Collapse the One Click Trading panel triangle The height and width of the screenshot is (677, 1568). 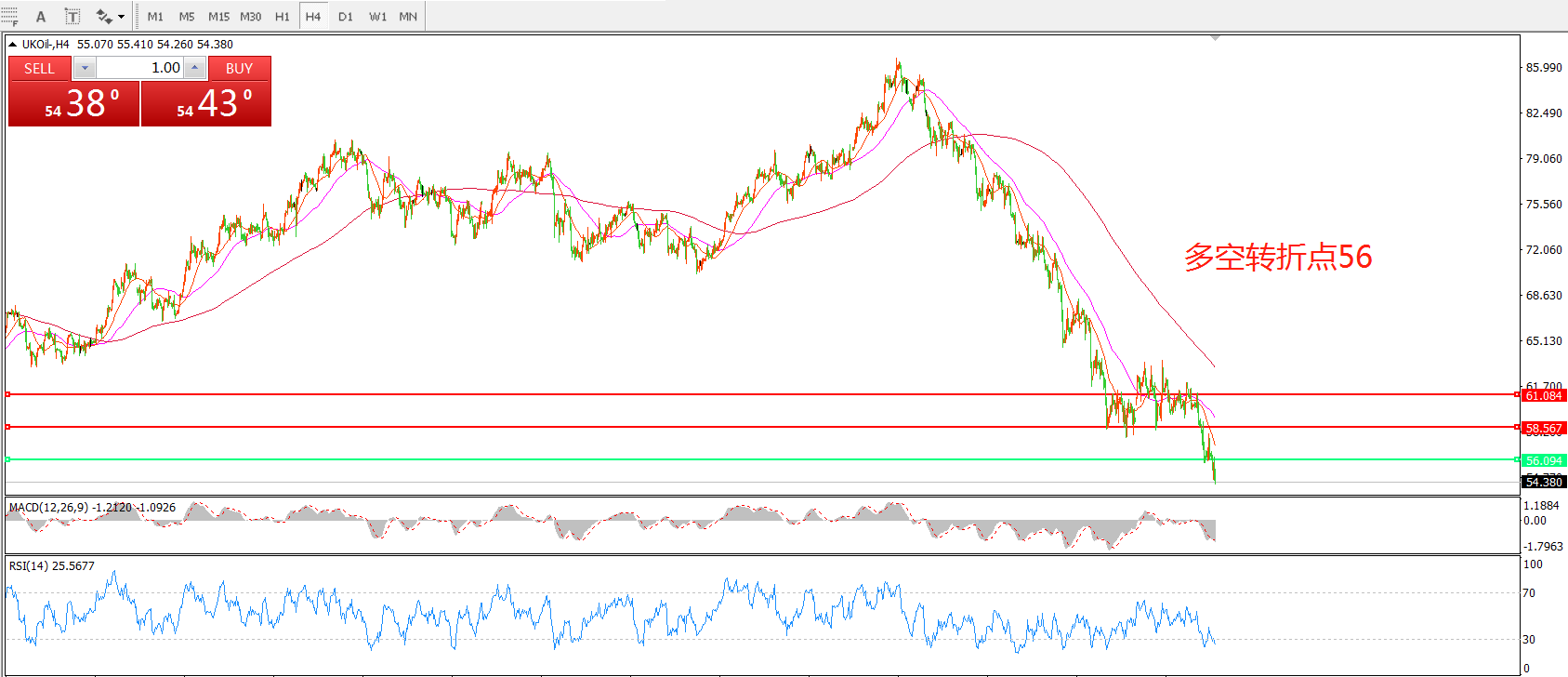point(13,44)
